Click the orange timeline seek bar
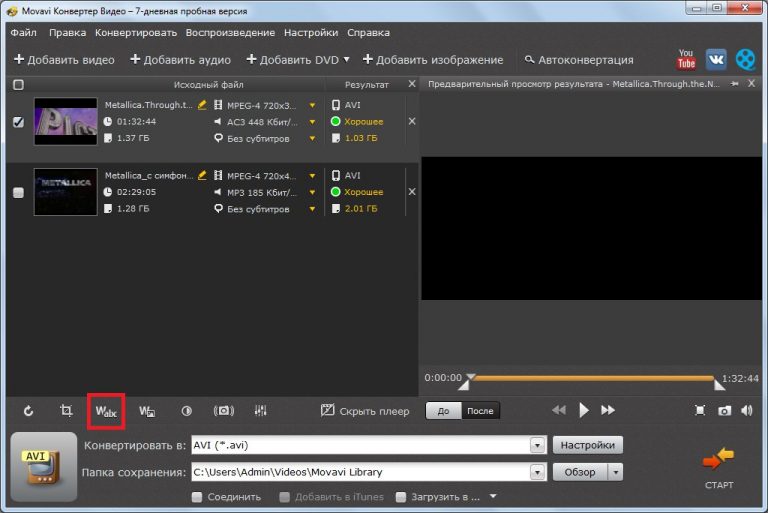 593,378
